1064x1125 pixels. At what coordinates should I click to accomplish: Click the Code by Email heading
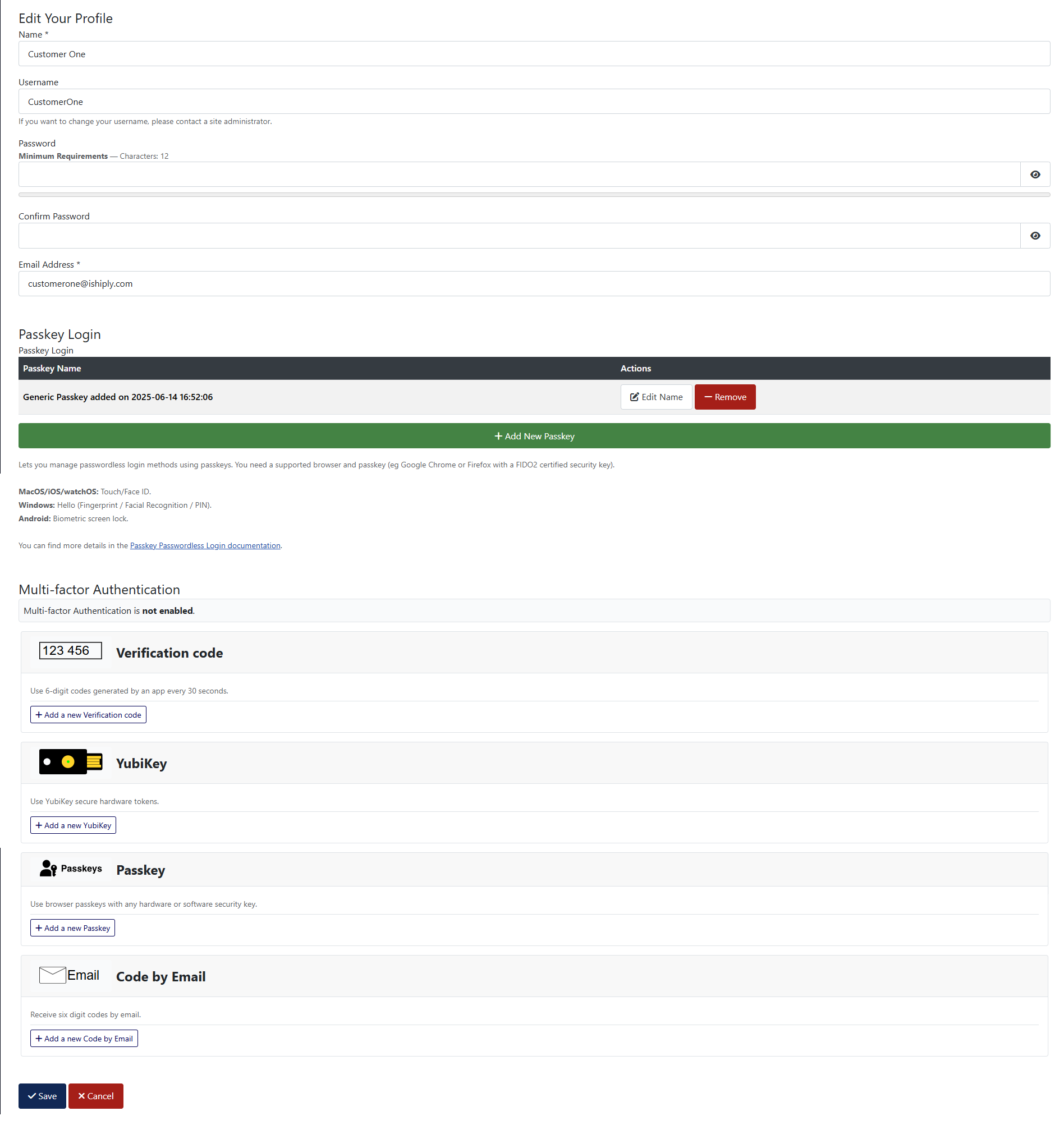tap(161, 976)
